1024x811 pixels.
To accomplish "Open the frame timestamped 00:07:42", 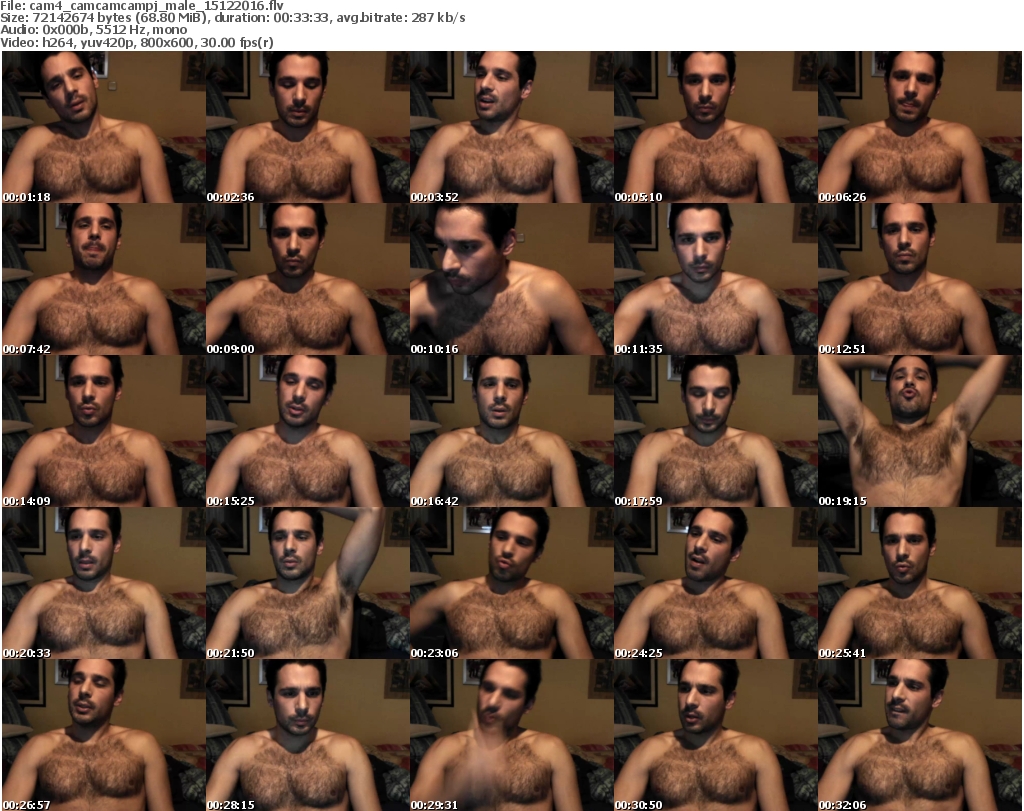I will pyautogui.click(x=103, y=279).
